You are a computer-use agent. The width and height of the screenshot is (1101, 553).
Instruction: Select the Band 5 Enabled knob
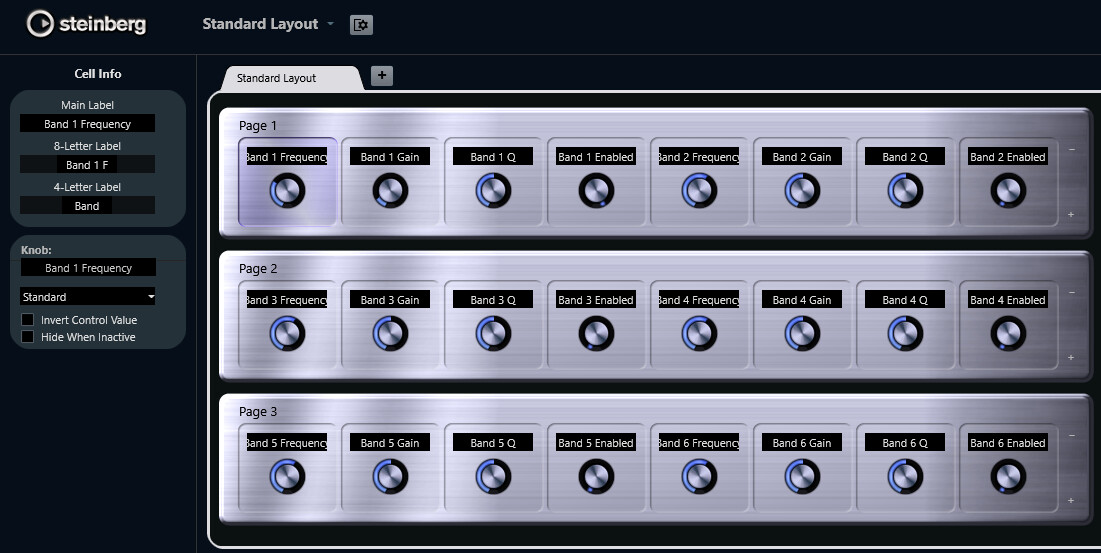coord(596,477)
